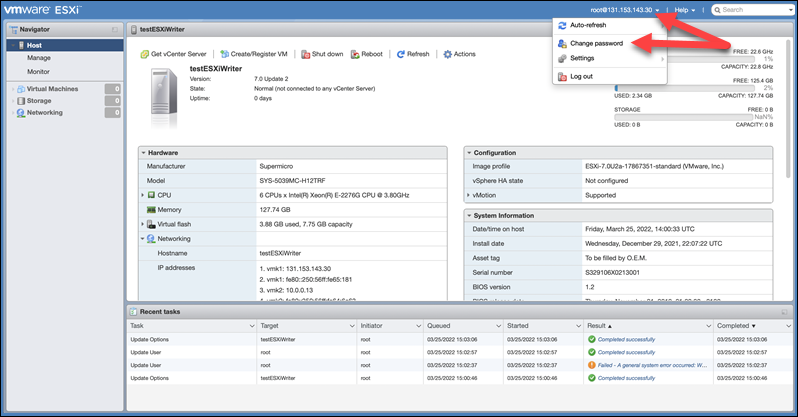Image resolution: width=798 pixels, height=417 pixels.
Task: Click the Auto-refresh menu icon
Action: (562, 25)
